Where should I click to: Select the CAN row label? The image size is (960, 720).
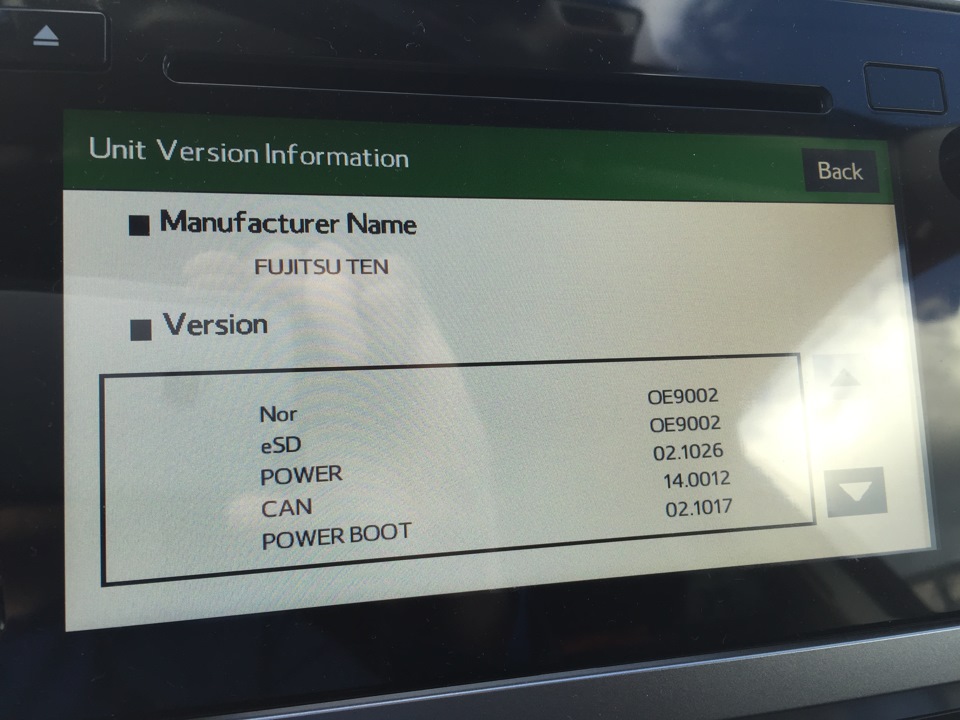click(287, 508)
